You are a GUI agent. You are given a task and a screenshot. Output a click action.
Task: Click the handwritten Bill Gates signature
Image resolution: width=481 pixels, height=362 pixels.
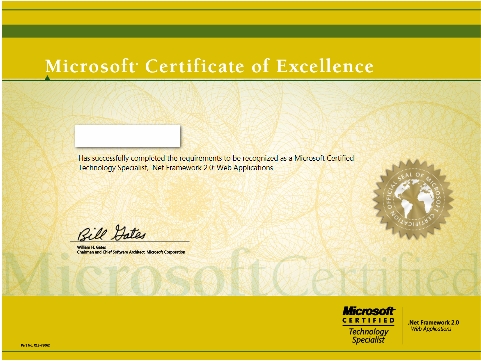pos(112,233)
